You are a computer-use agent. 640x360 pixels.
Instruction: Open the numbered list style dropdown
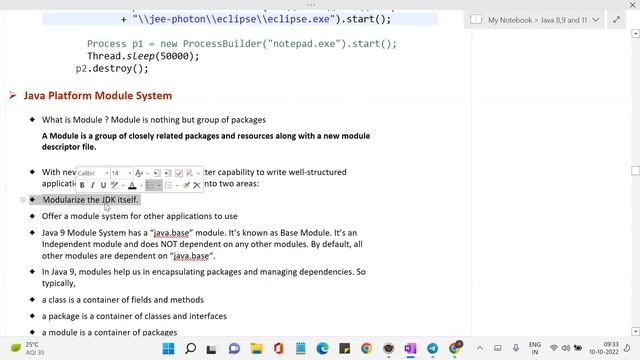click(x=177, y=186)
